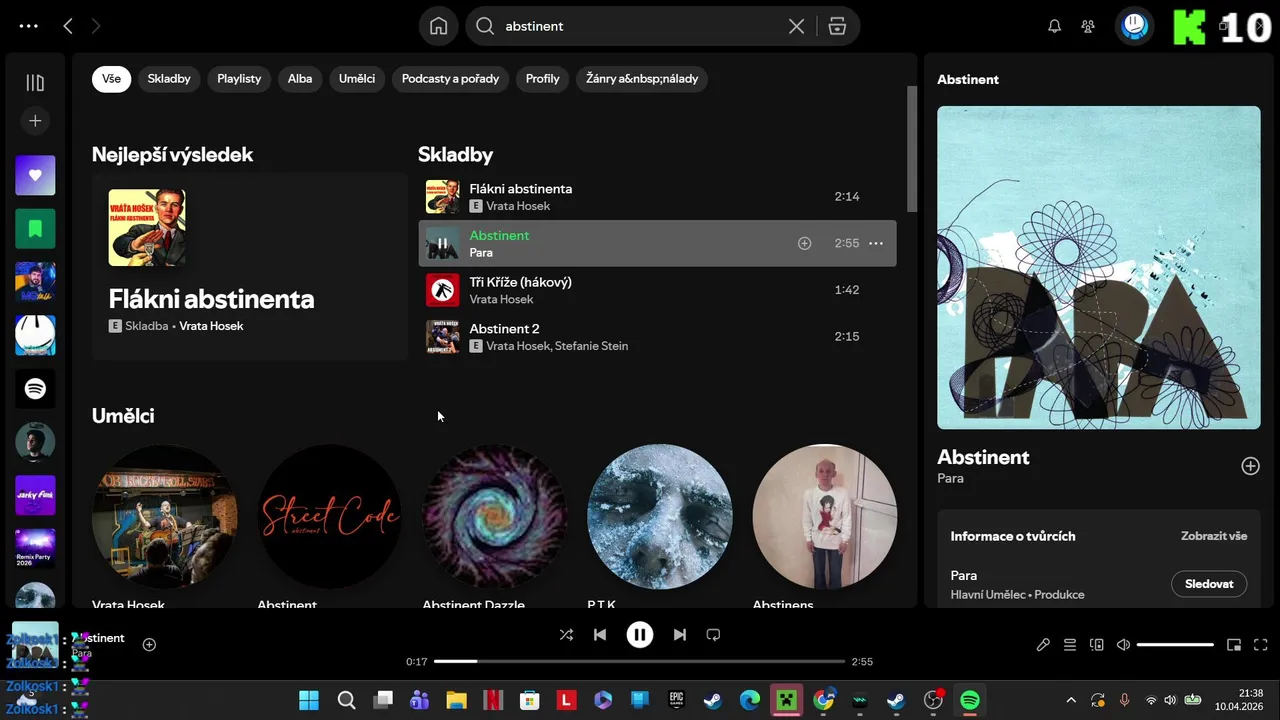1280x720 pixels.
Task: Select the Umělci filter chip
Action: click(x=357, y=79)
